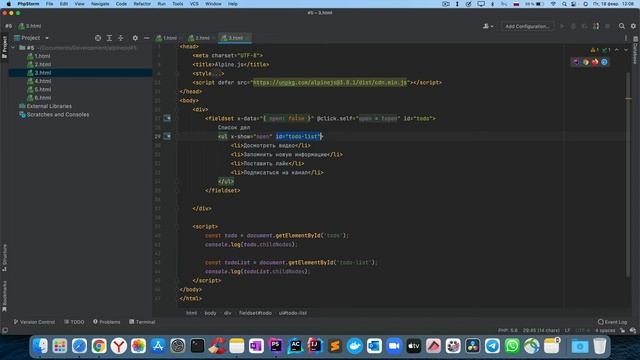The width and height of the screenshot is (640, 360).
Task: Click Collapse All in Project panel
Action: [120, 38]
